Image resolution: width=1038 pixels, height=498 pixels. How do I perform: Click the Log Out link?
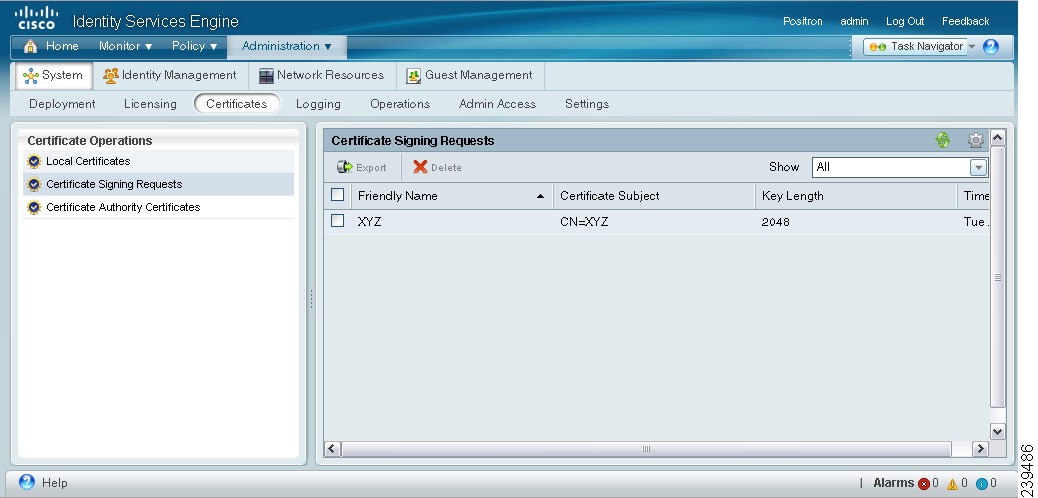pyautogui.click(x=905, y=21)
